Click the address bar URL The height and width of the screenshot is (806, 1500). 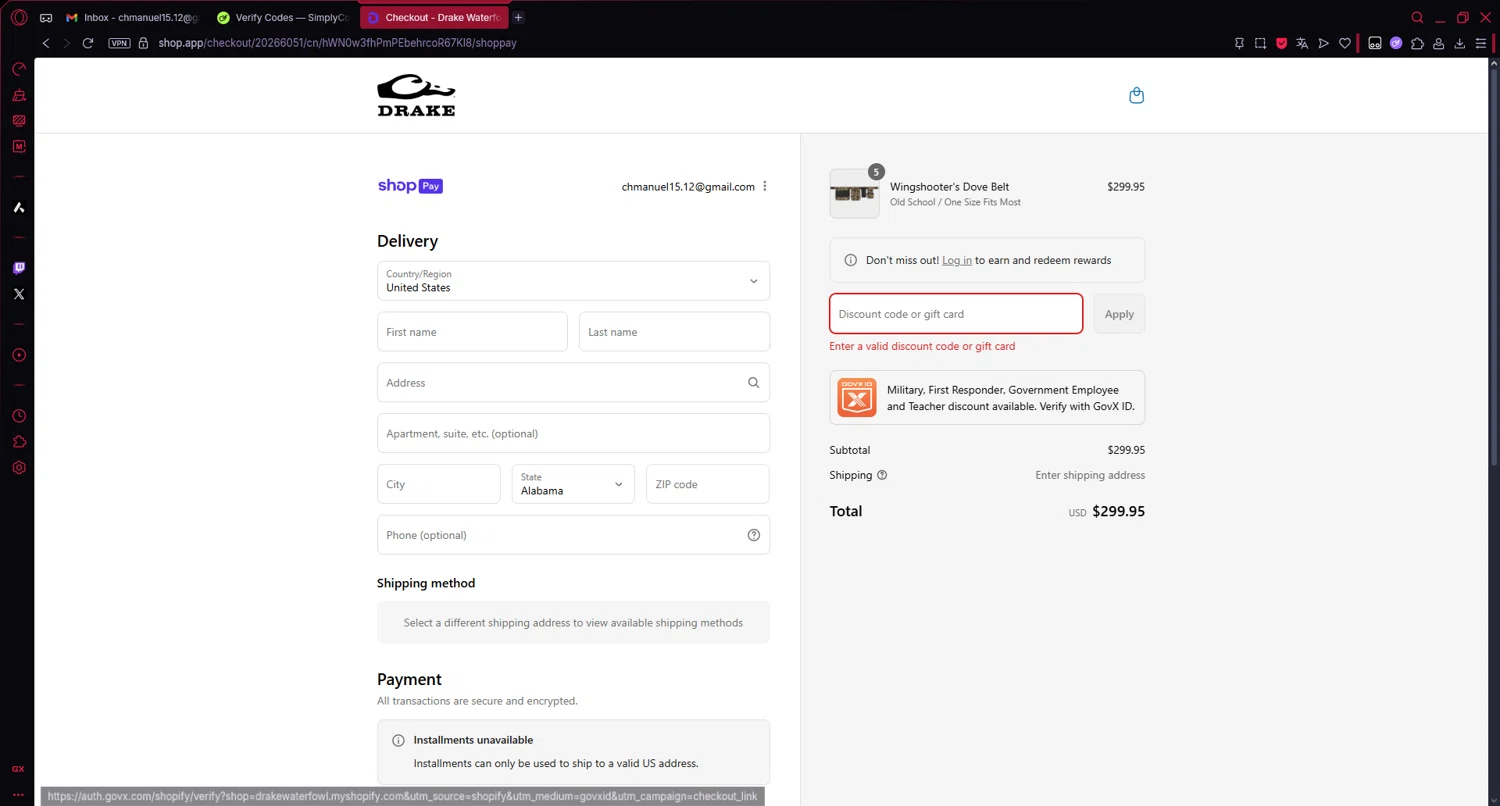(337, 43)
